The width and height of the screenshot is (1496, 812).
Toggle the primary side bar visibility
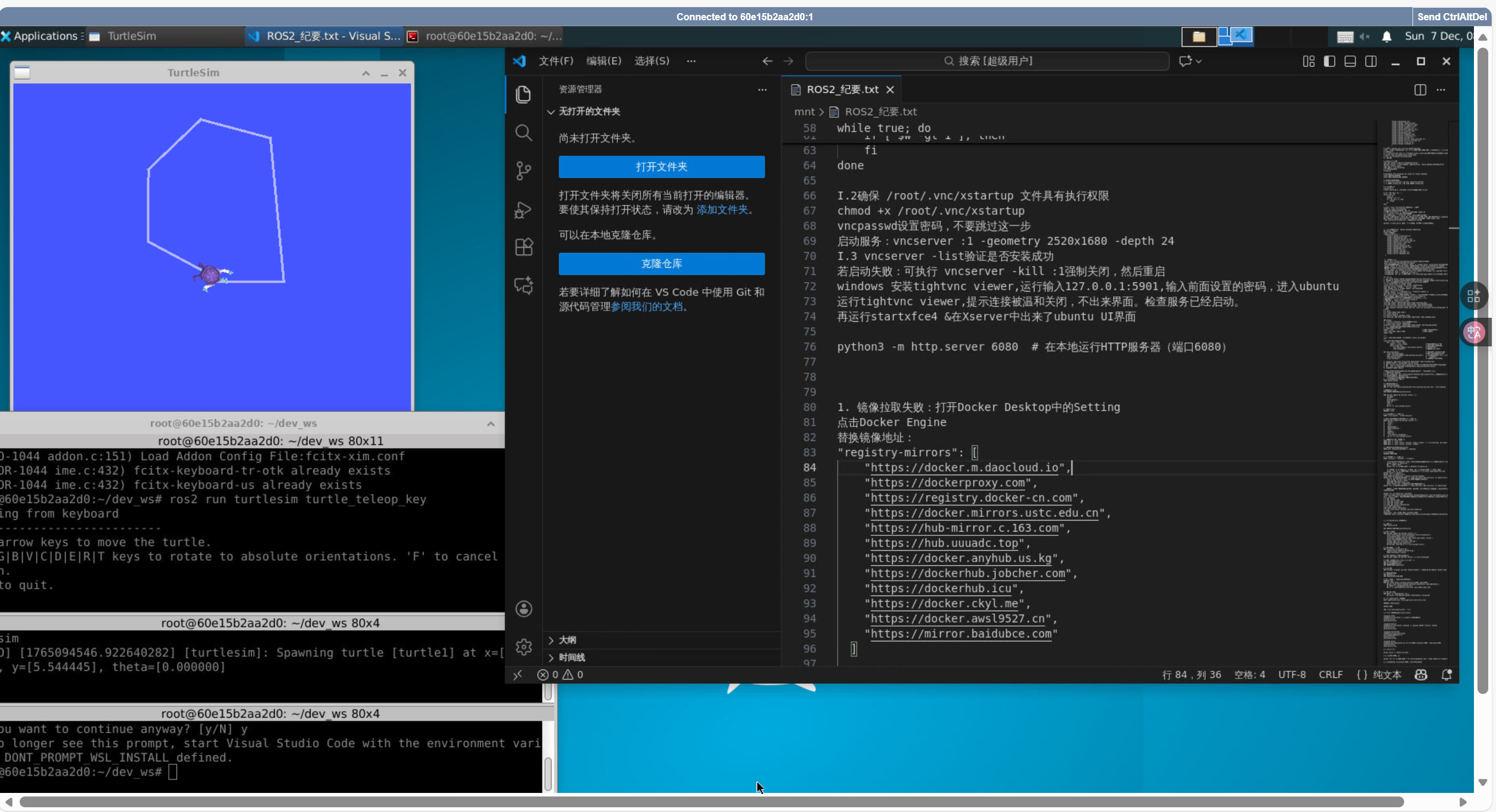(1329, 61)
